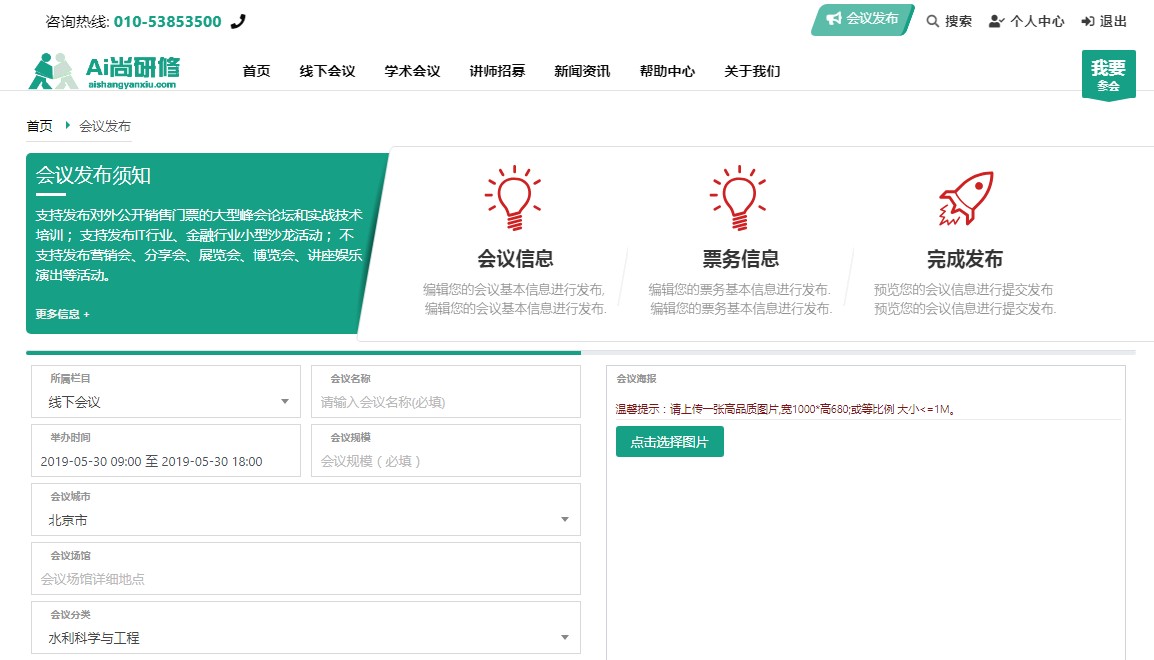The height and width of the screenshot is (660, 1154).
Task: Click the green 我要参会 button
Action: (x=1108, y=74)
